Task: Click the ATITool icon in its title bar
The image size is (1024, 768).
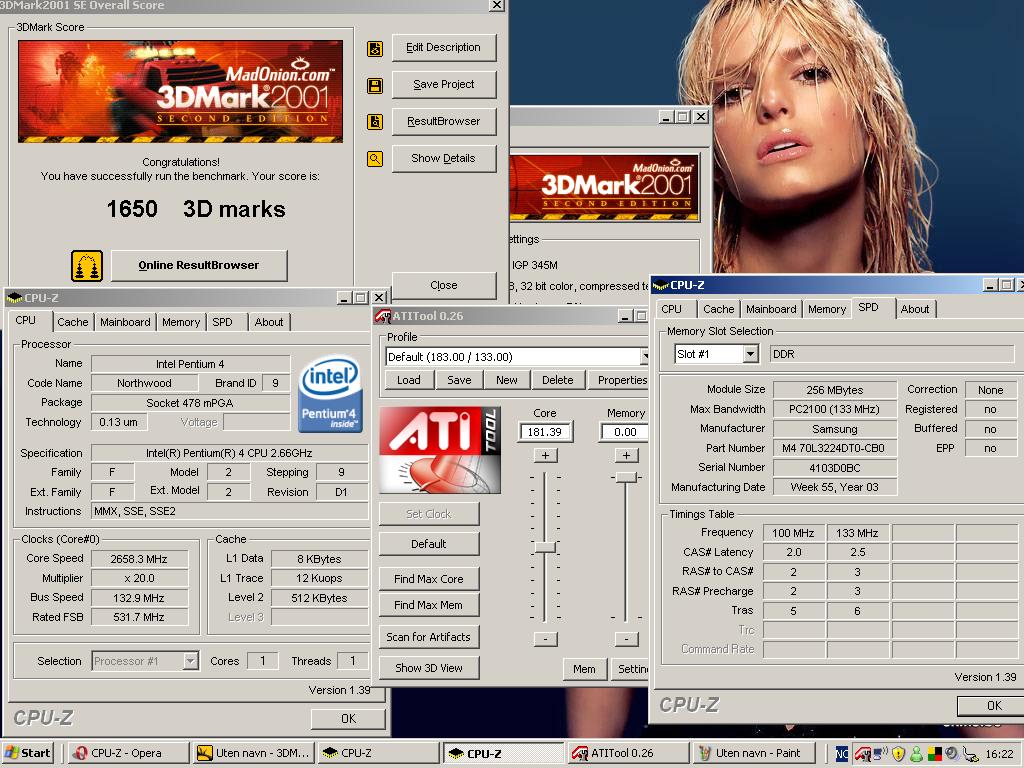Action: click(x=383, y=316)
